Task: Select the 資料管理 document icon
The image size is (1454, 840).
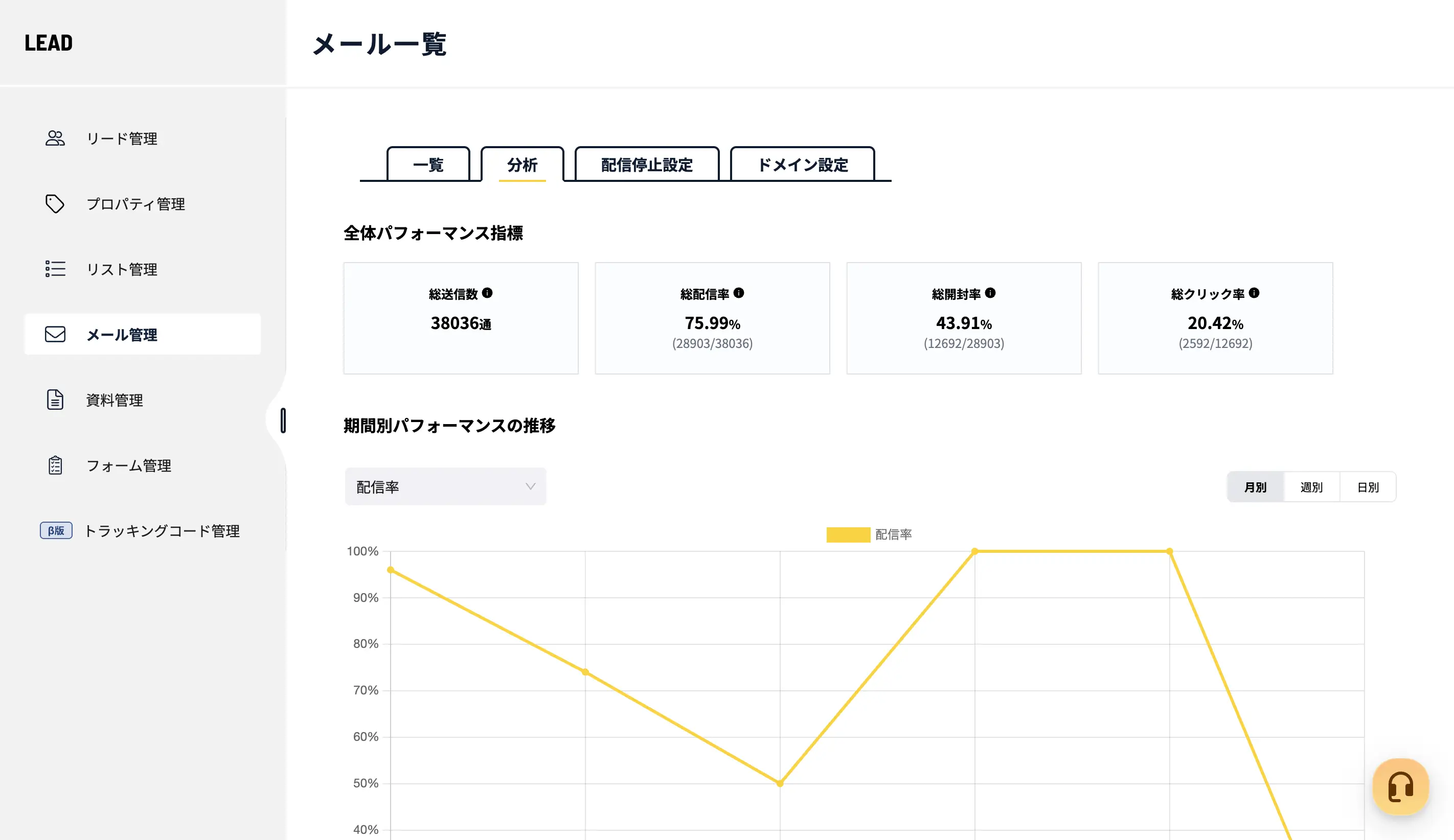Action: pos(55,400)
